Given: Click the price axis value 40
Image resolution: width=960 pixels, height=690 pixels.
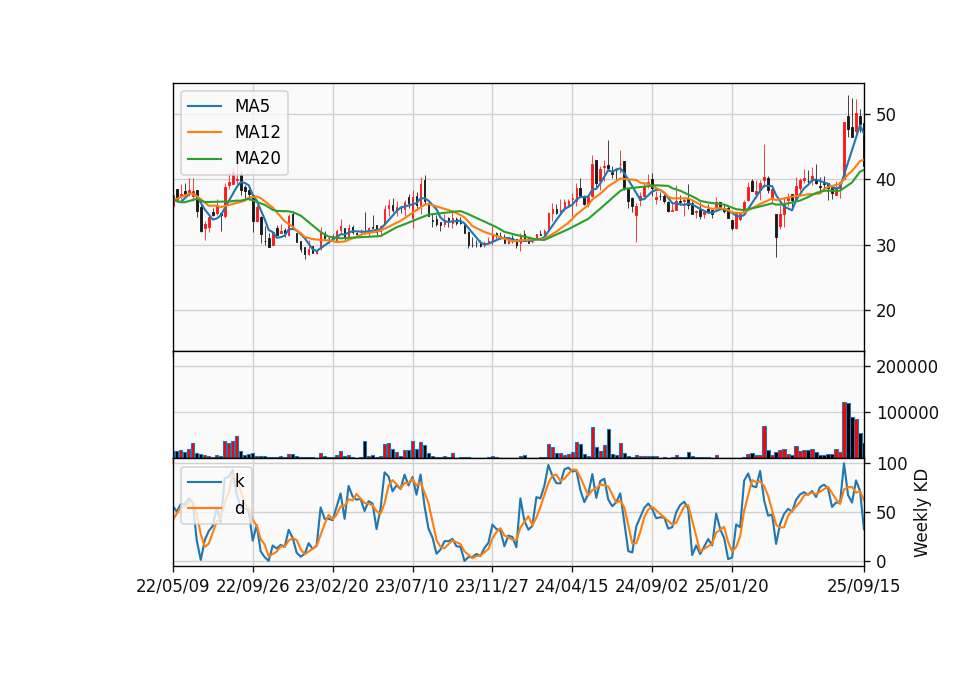Looking at the screenshot, I should [x=885, y=180].
